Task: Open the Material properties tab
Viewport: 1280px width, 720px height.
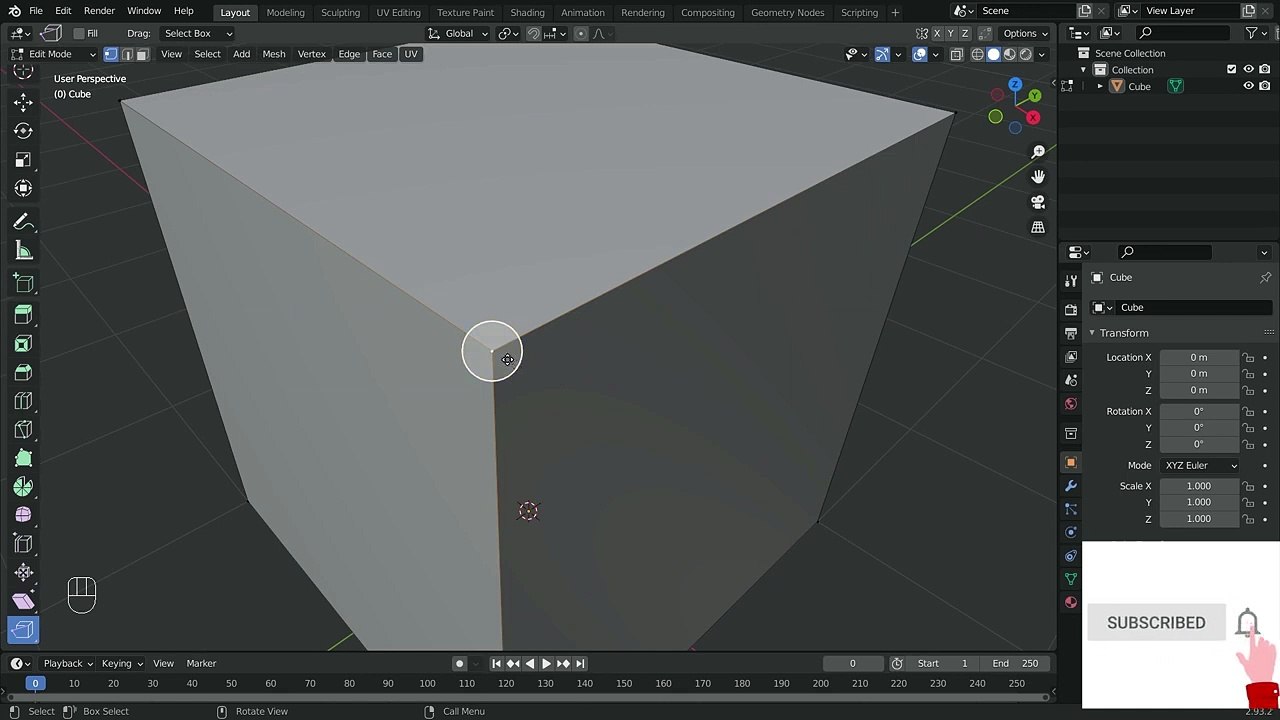Action: [x=1071, y=602]
